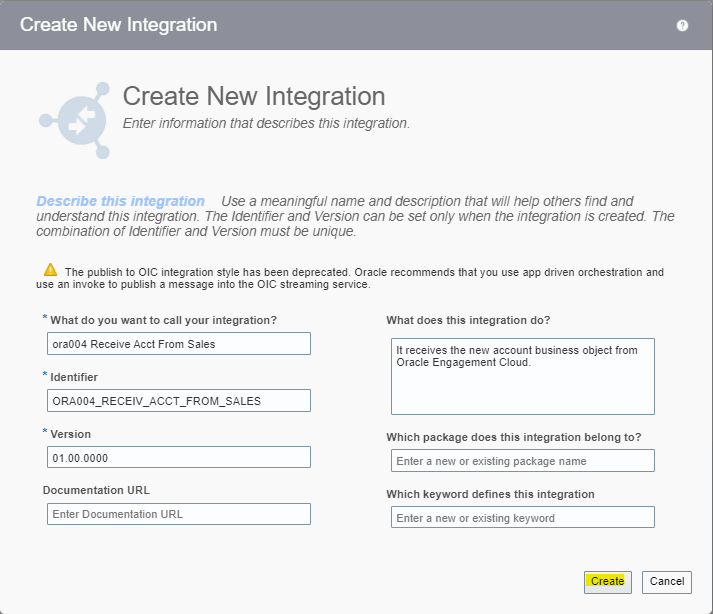Click the keyword input field
713x614 pixels.
pyautogui.click(x=522, y=518)
